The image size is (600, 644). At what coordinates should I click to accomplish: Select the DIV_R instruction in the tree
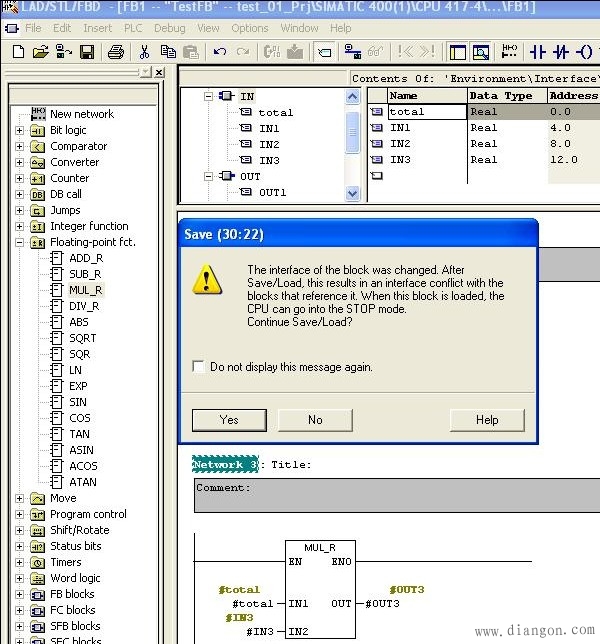(x=84, y=306)
